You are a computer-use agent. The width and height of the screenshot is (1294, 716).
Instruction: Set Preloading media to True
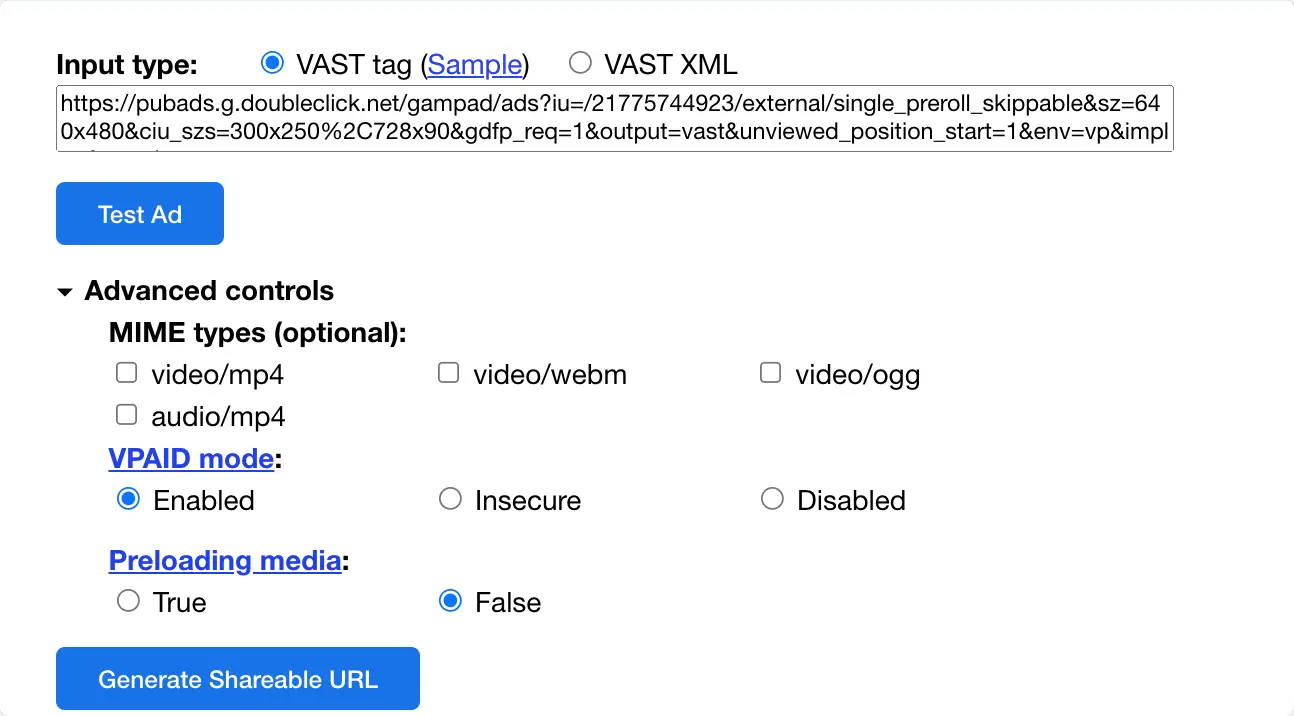128,601
